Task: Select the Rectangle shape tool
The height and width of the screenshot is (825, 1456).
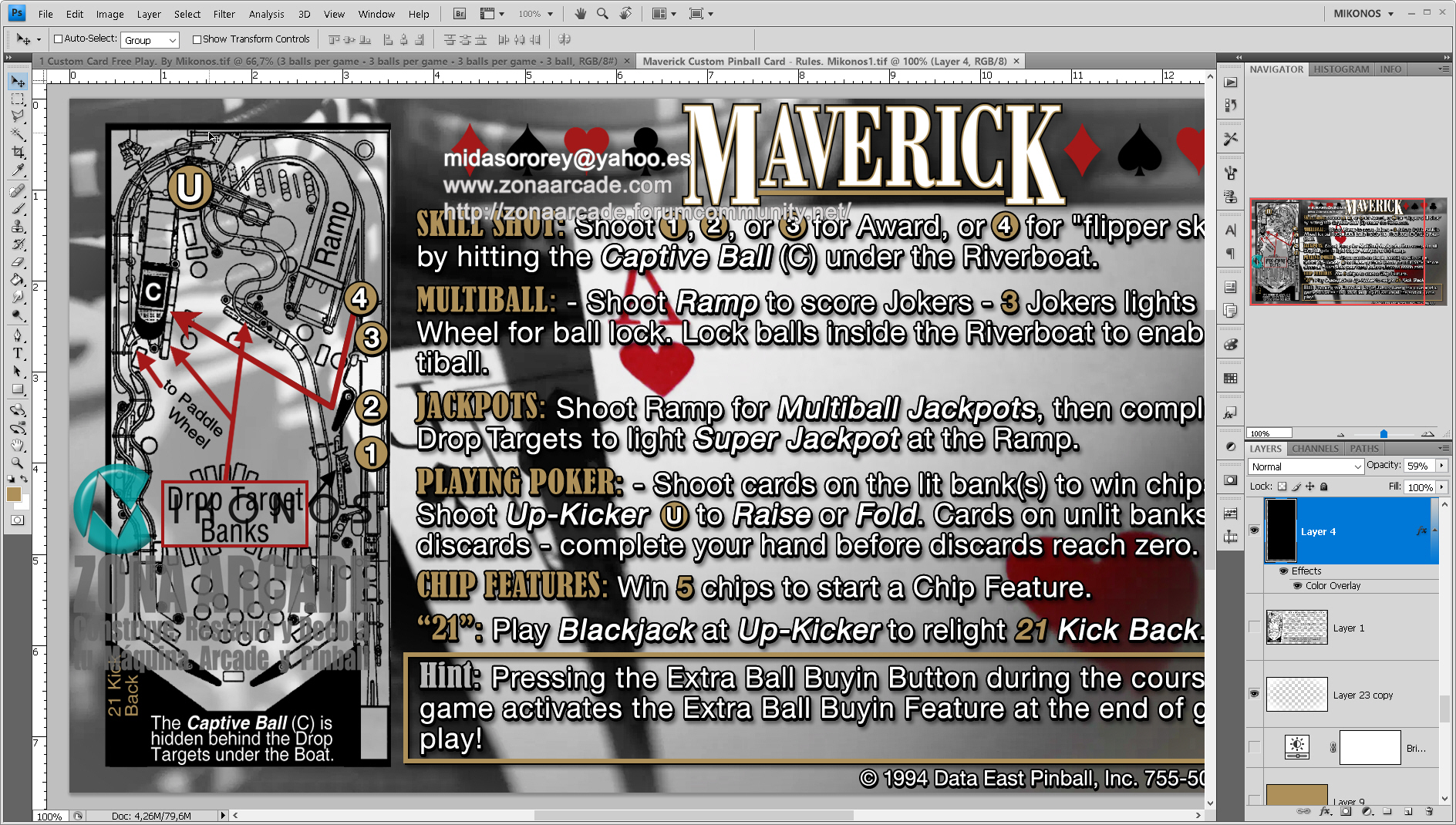Action: point(17,389)
